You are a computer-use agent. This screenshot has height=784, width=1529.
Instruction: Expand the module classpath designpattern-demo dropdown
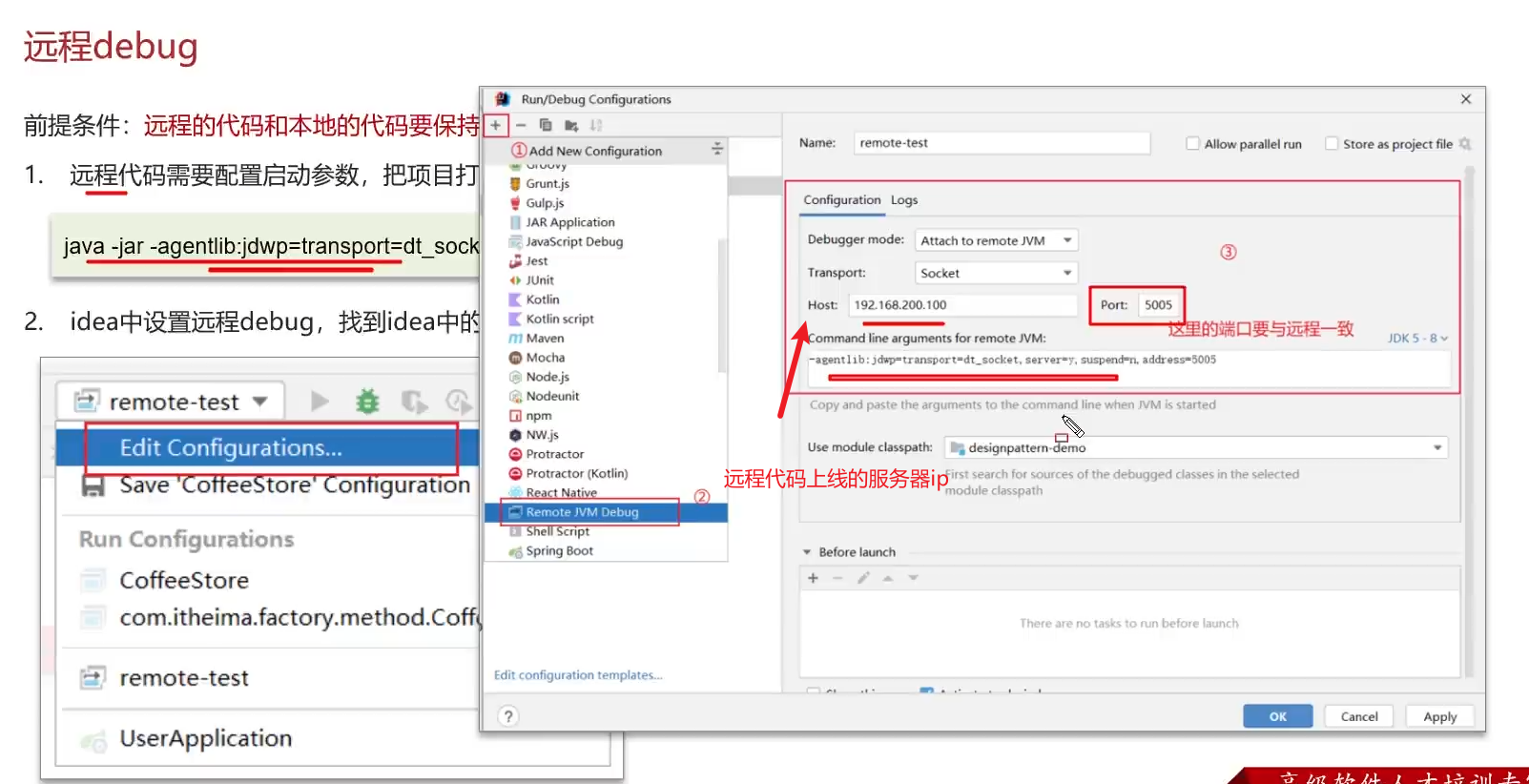tap(1436, 447)
